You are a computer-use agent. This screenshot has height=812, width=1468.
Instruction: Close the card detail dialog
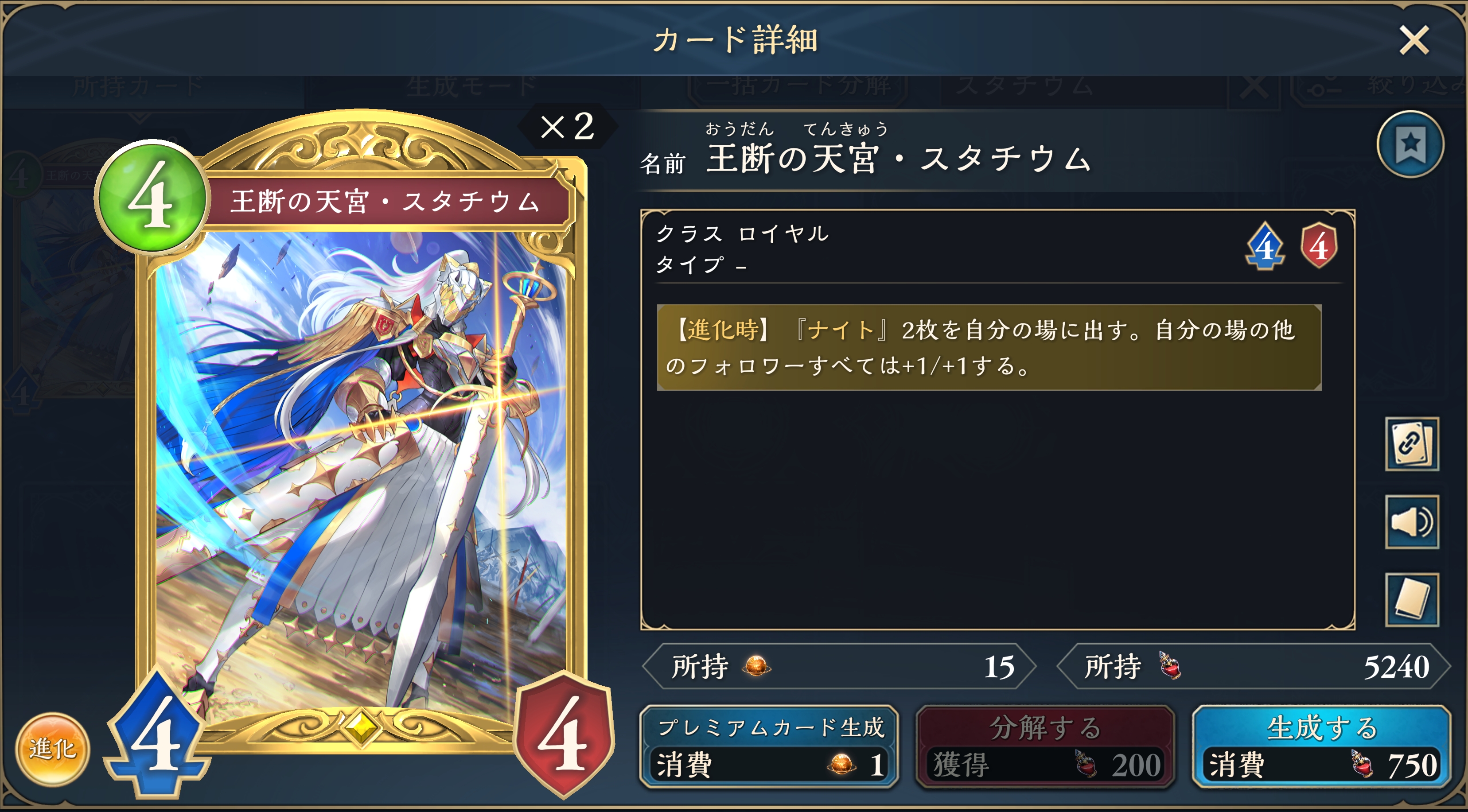pyautogui.click(x=1414, y=40)
